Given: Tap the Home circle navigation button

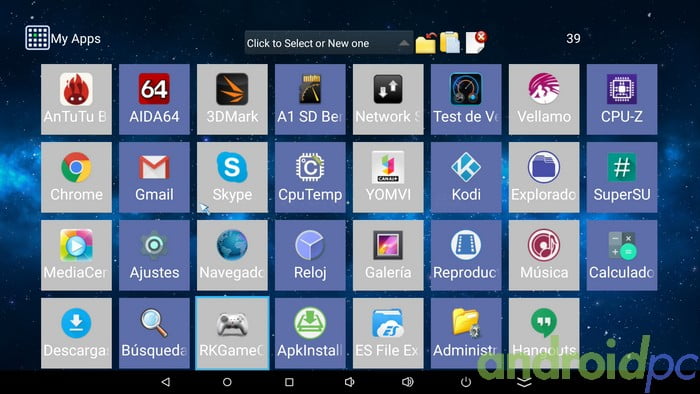Looking at the screenshot, I should 227,382.
